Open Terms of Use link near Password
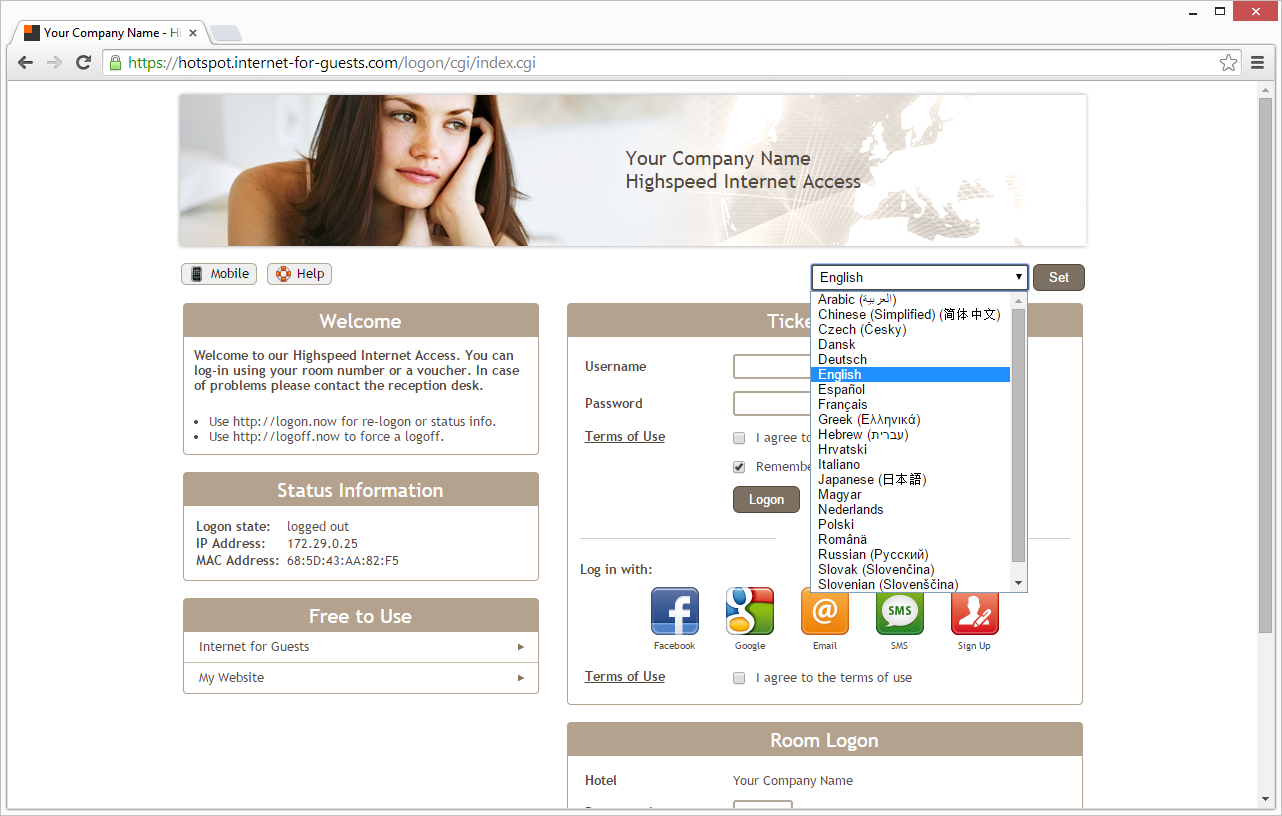Image resolution: width=1282 pixels, height=816 pixels. point(625,437)
